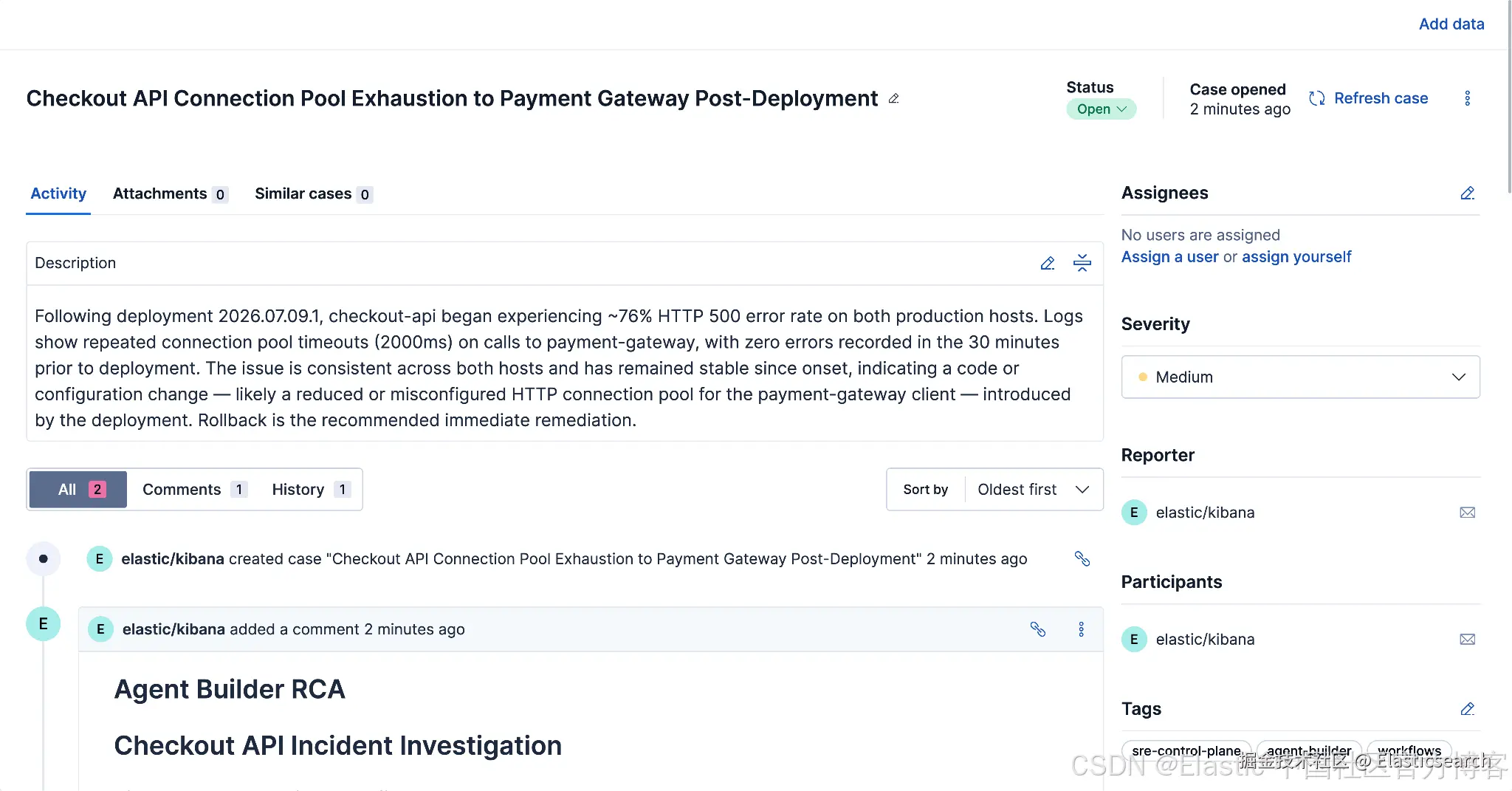The width and height of the screenshot is (1512, 791).
Task: Filter activity to Comments
Action: 194,489
